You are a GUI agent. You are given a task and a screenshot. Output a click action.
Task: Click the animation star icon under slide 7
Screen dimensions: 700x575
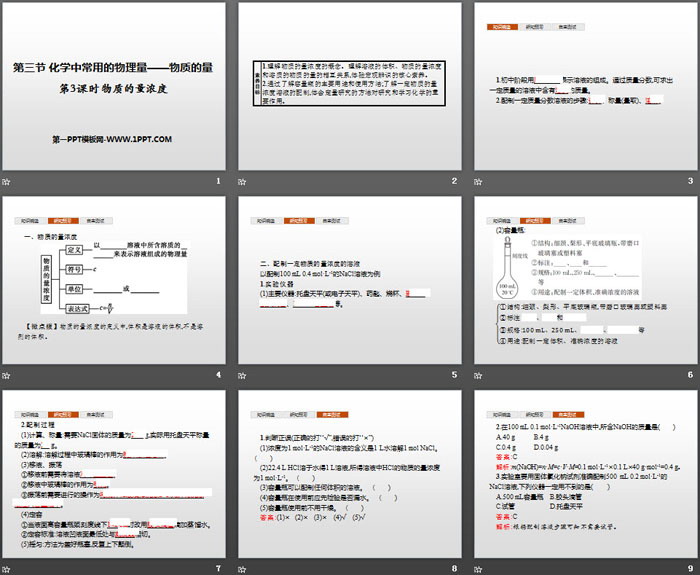tap(6, 569)
